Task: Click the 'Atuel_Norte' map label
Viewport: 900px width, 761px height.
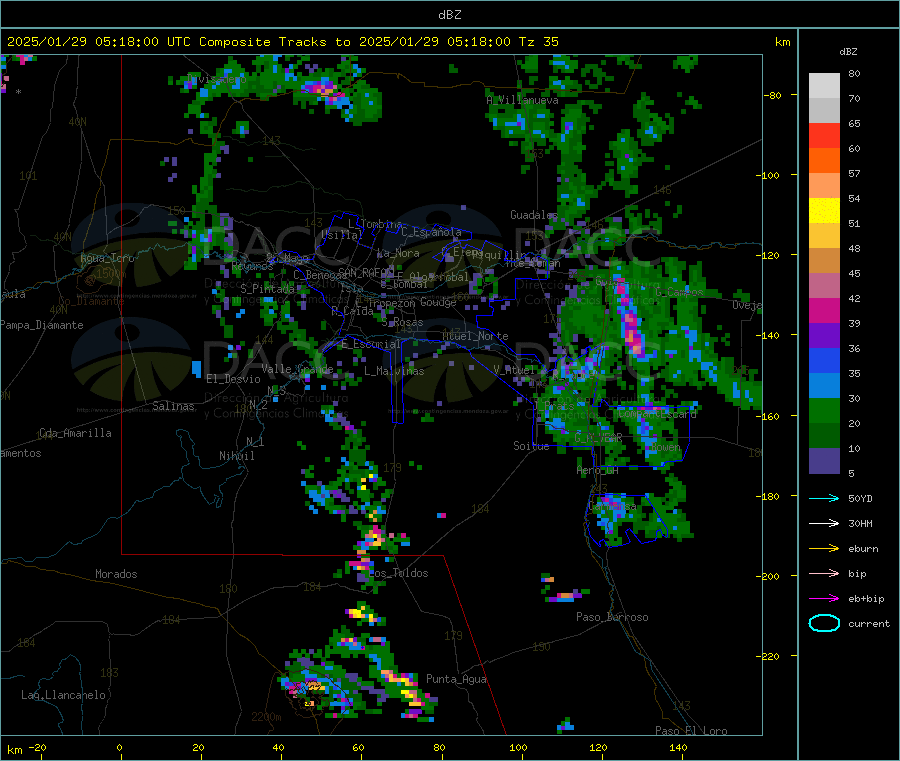Action: point(475,336)
